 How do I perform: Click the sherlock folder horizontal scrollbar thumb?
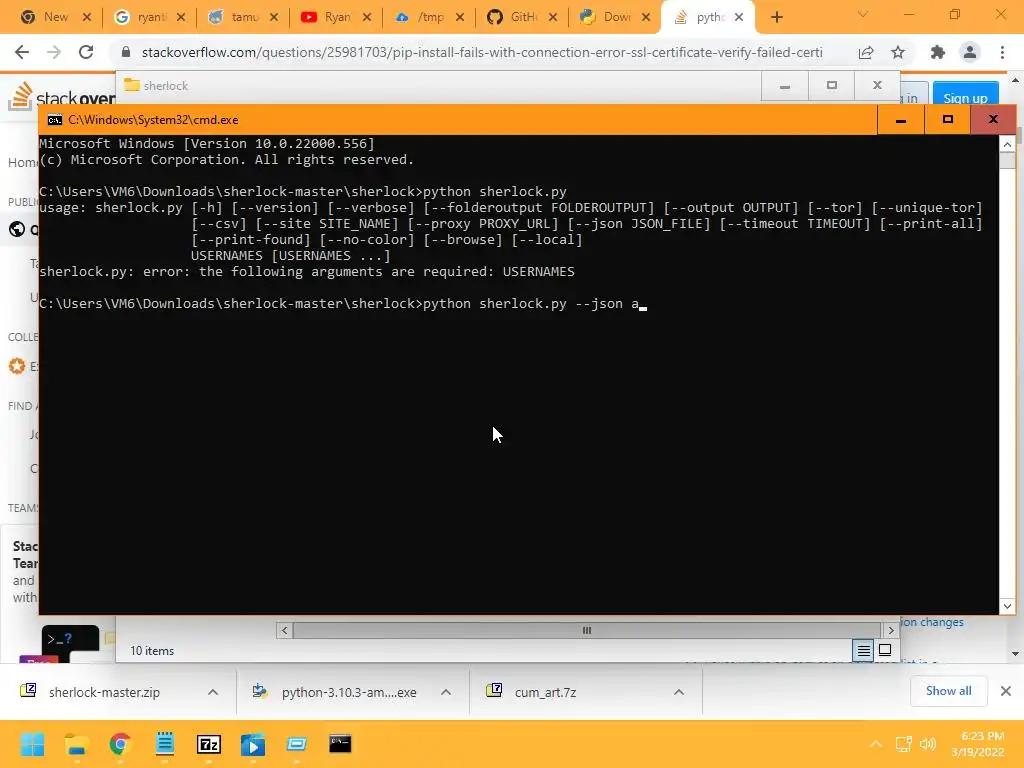coord(586,630)
